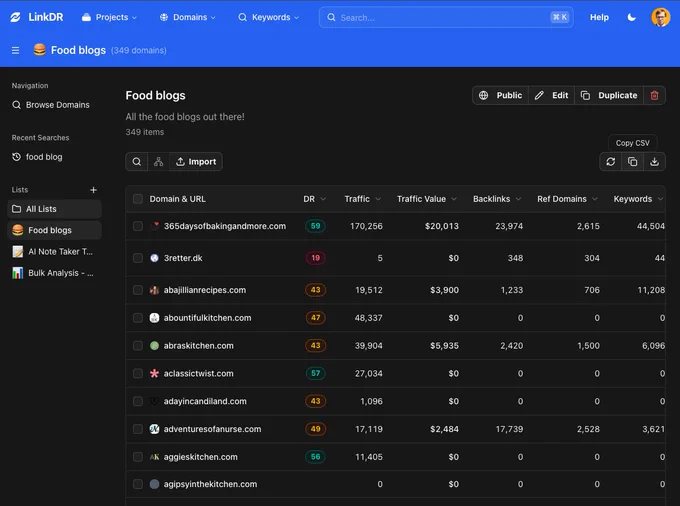Click the Copy CSV clipboard icon
Screen dimensions: 680x506
633,162
